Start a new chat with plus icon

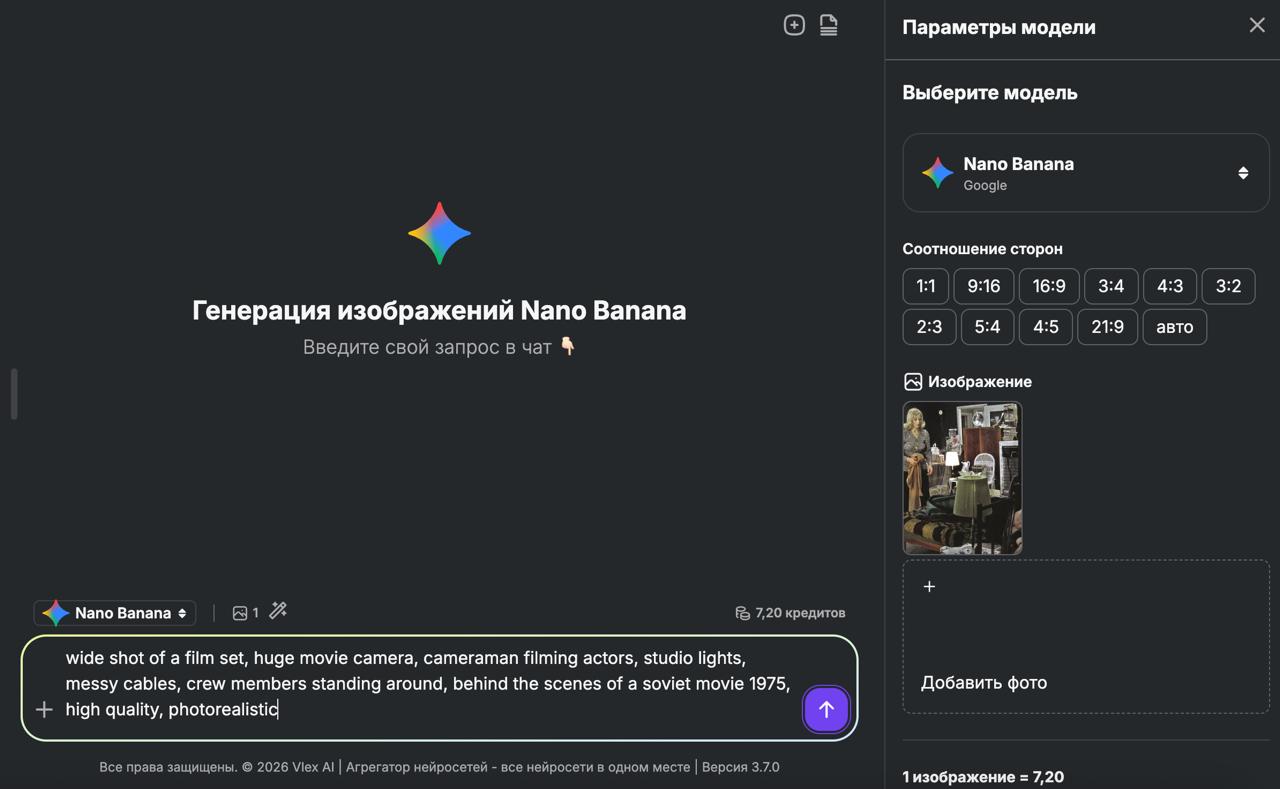click(794, 25)
